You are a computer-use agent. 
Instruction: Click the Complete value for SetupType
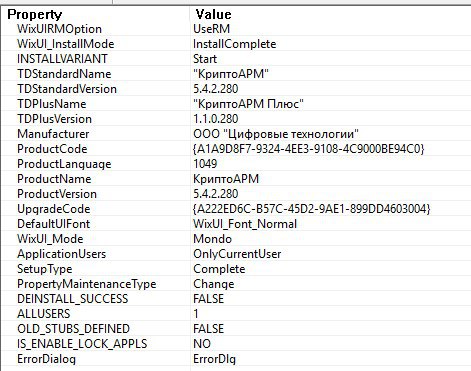[219, 269]
